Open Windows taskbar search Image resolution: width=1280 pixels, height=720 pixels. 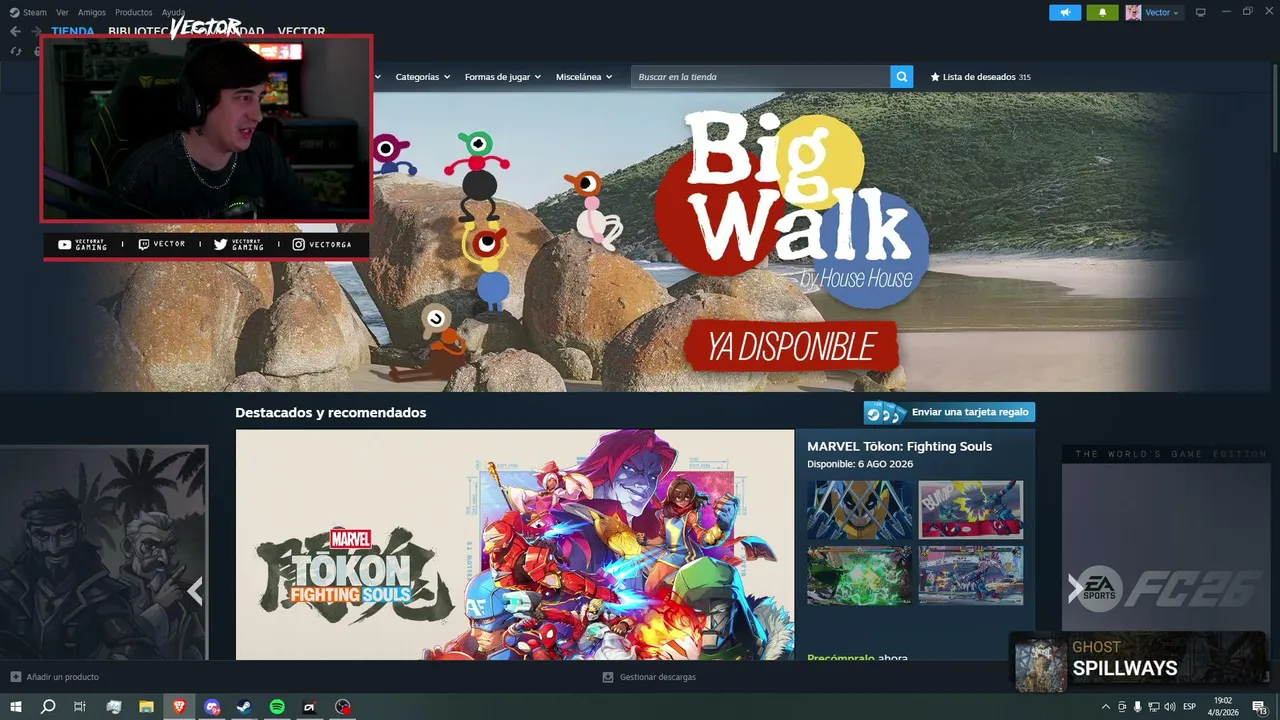point(47,707)
